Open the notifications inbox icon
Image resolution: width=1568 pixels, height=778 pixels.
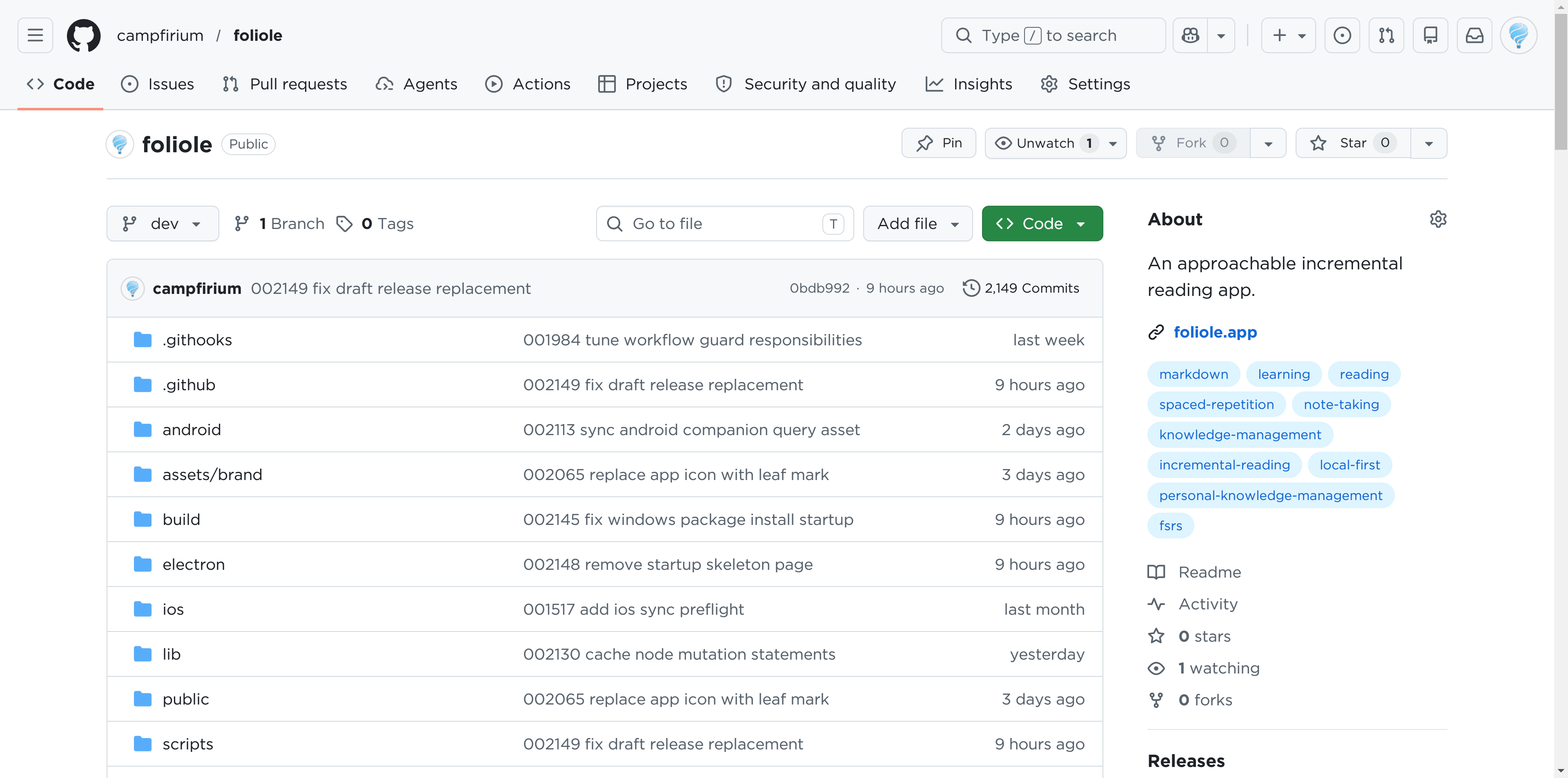tap(1474, 35)
